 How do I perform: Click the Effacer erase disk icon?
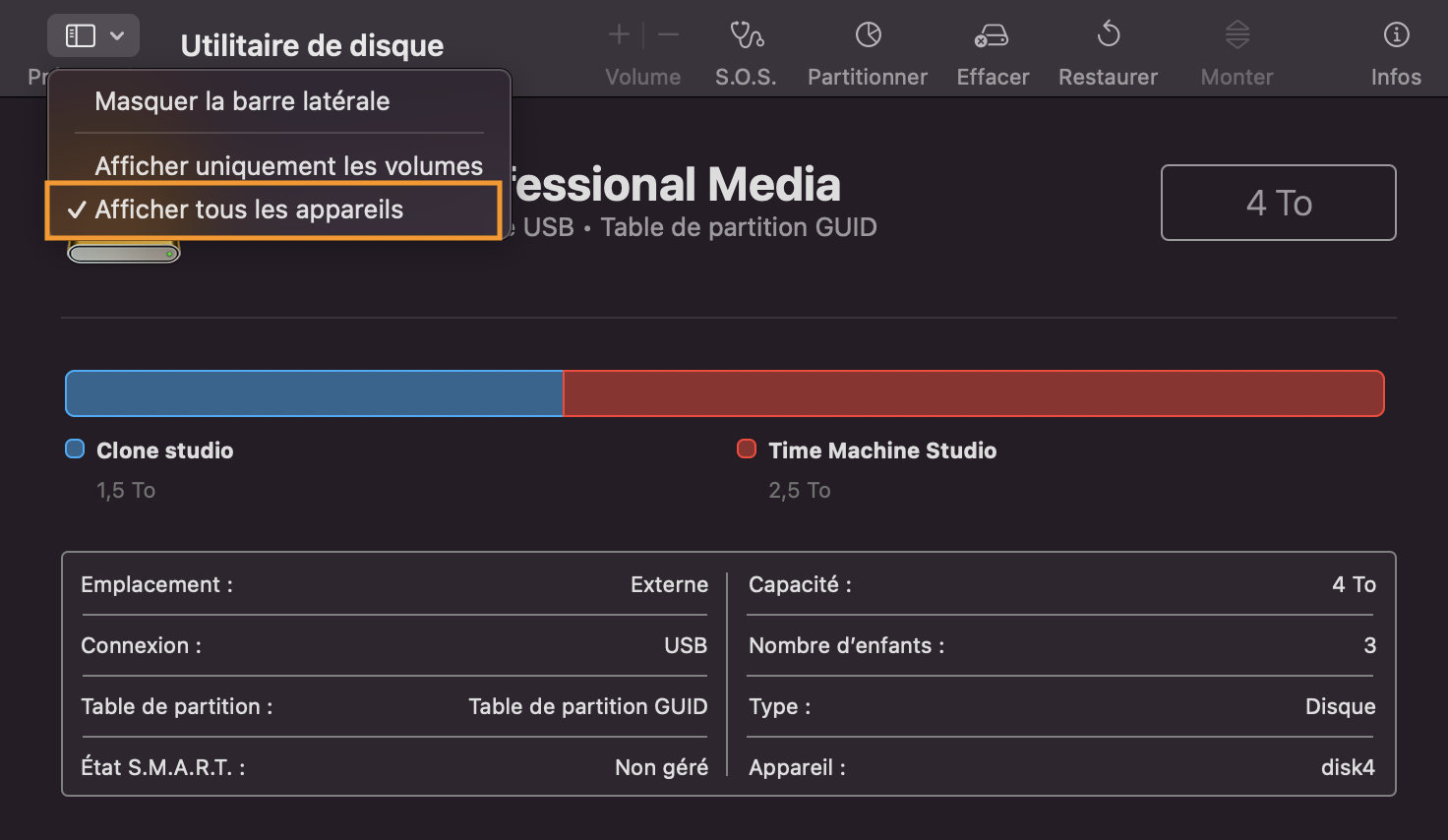pos(992,36)
